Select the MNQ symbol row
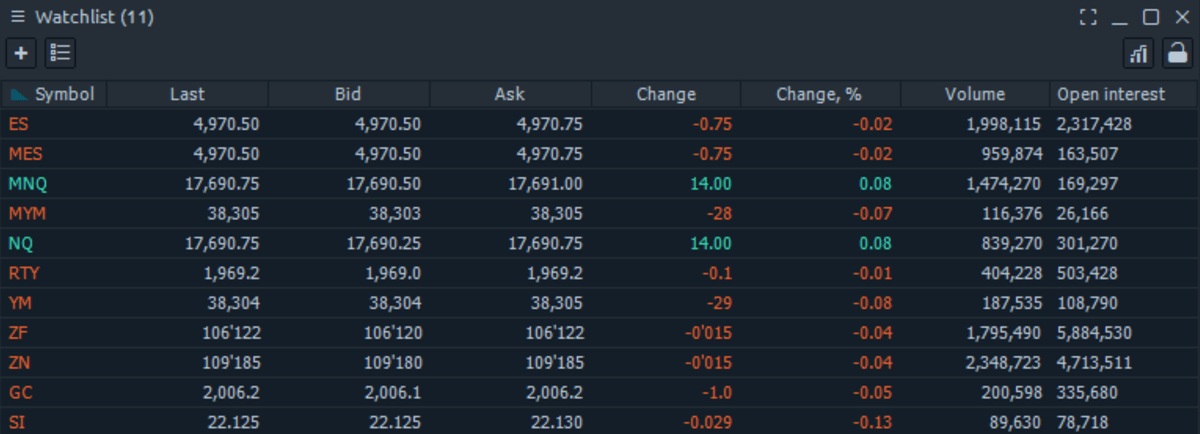The image size is (1200, 434). coord(27,184)
